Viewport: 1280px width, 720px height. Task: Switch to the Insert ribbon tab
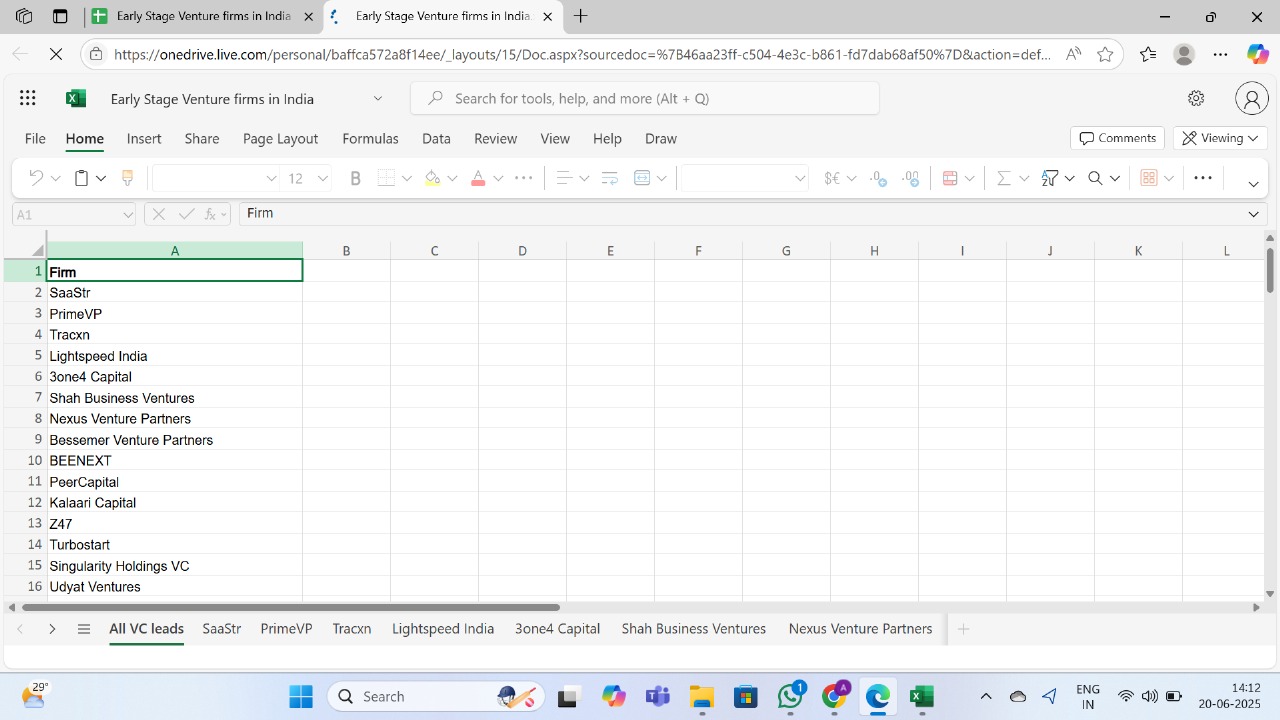144,138
